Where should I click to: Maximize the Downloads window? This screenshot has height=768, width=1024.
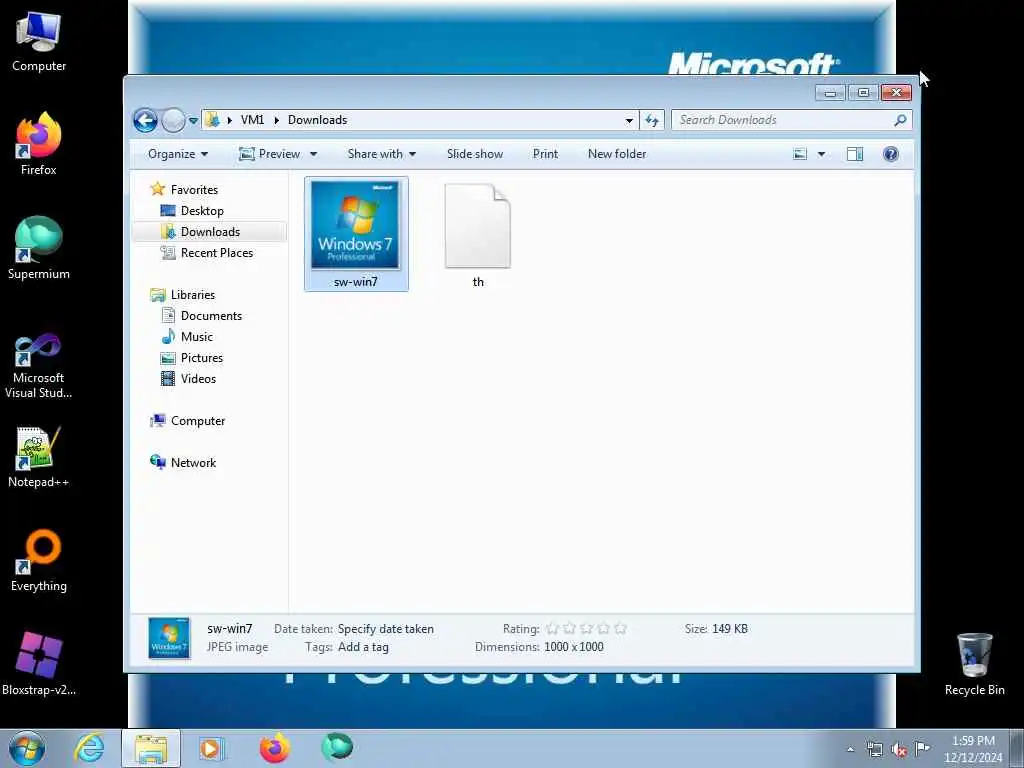[863, 93]
